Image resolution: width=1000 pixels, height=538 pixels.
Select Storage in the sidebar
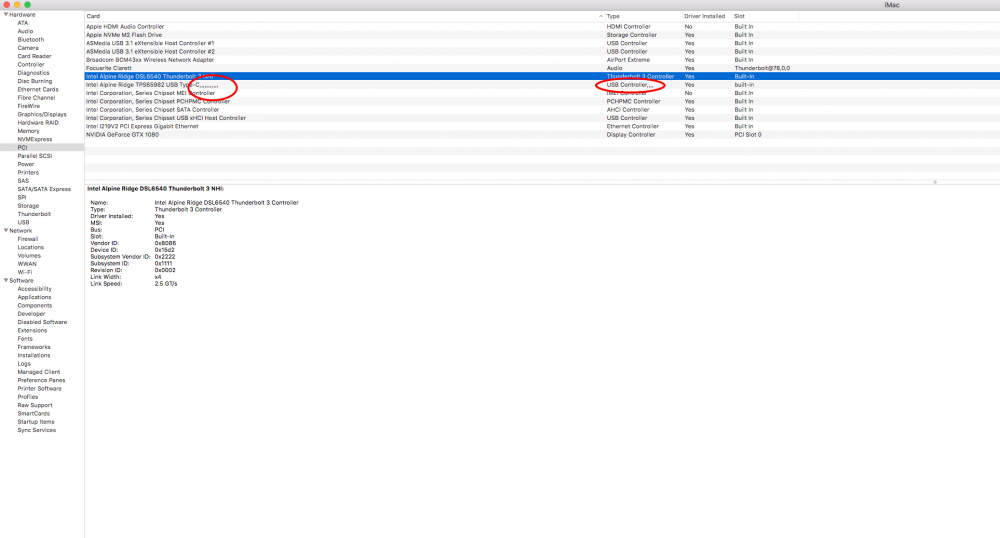coord(28,205)
